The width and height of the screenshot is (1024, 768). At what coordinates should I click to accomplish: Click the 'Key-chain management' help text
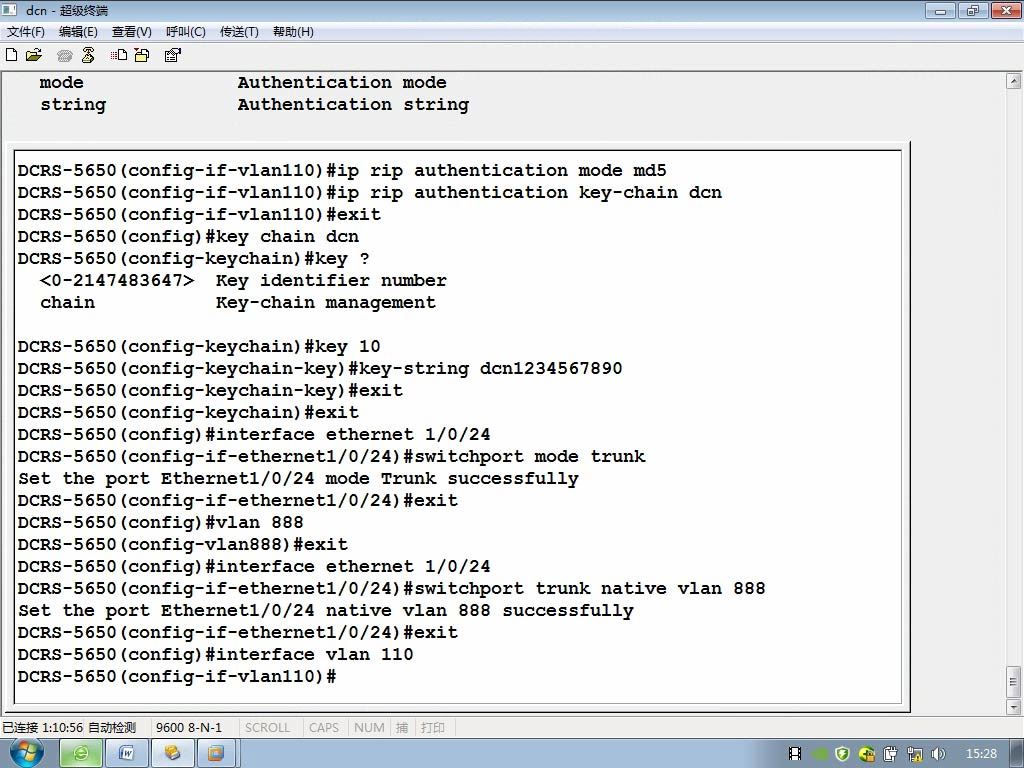tap(326, 302)
